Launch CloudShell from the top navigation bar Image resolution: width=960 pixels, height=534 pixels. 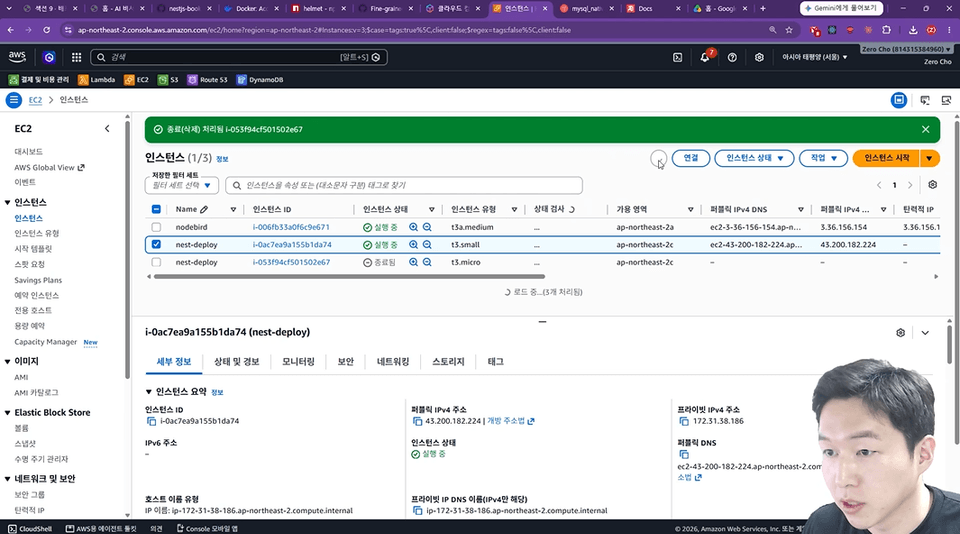coord(677,57)
